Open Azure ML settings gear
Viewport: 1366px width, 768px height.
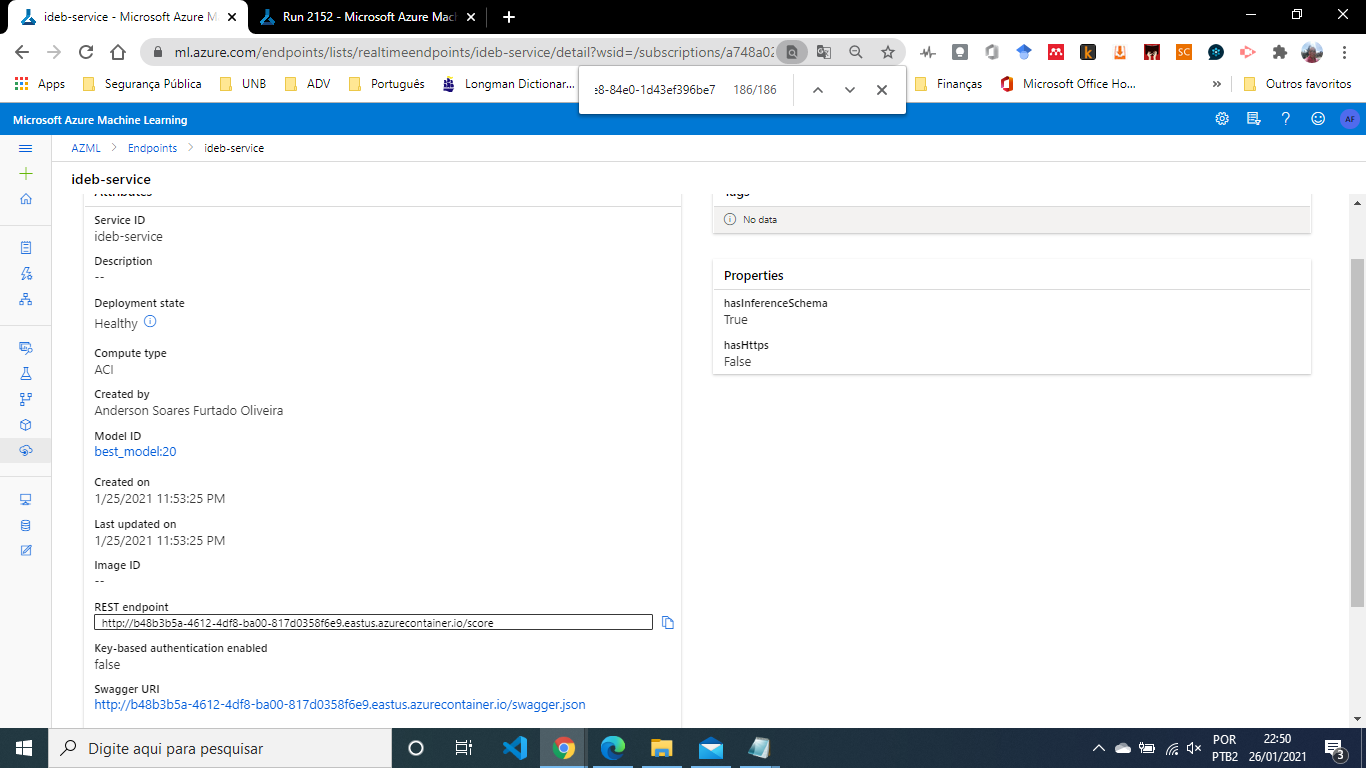point(1222,119)
